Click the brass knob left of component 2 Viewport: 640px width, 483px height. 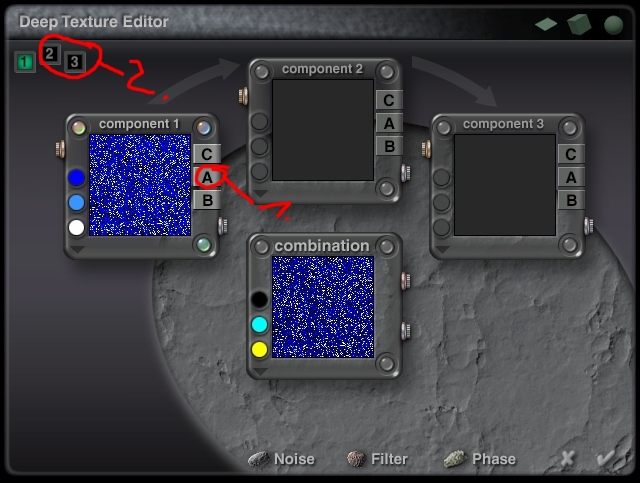coord(243,95)
